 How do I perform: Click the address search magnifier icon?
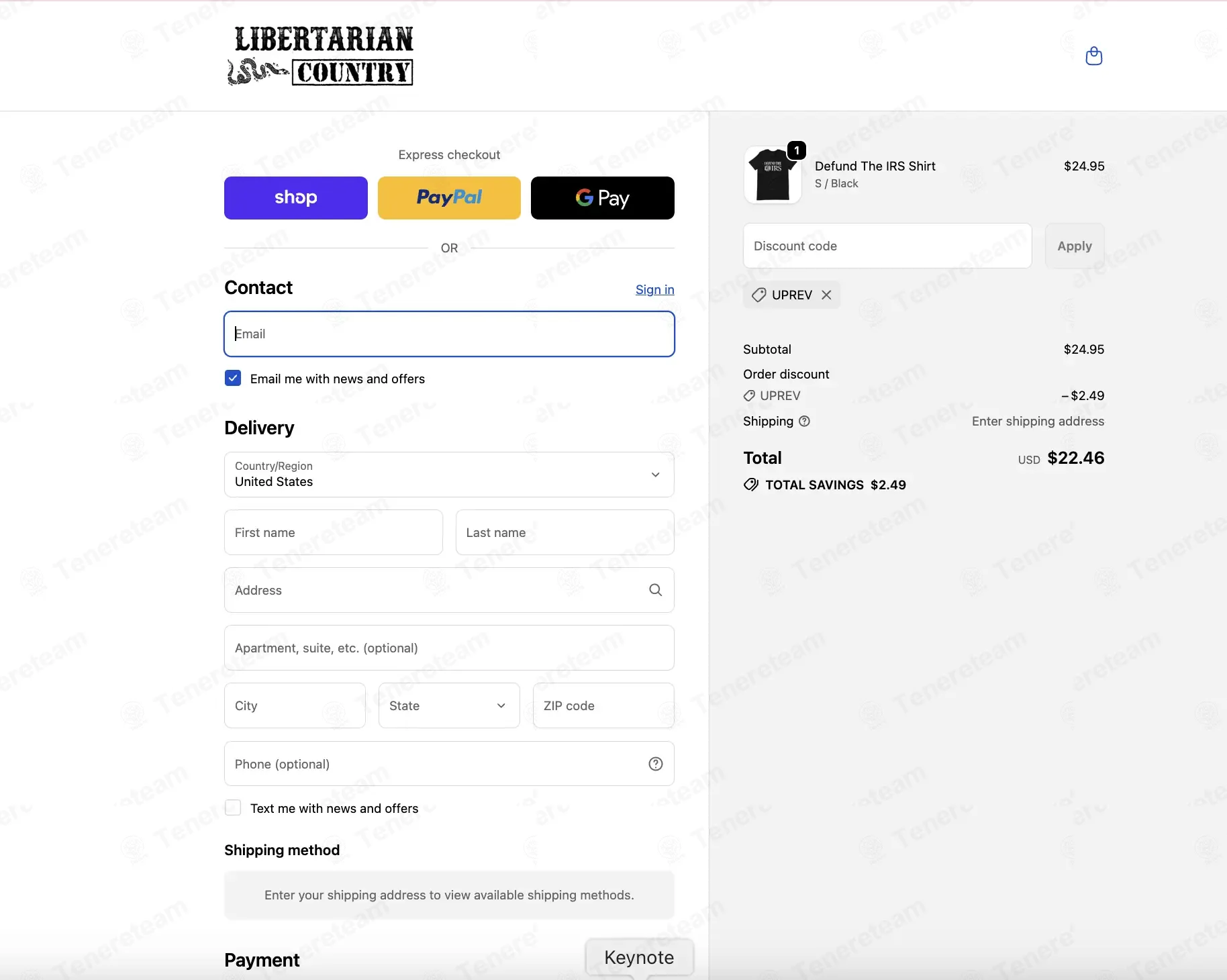pos(656,590)
